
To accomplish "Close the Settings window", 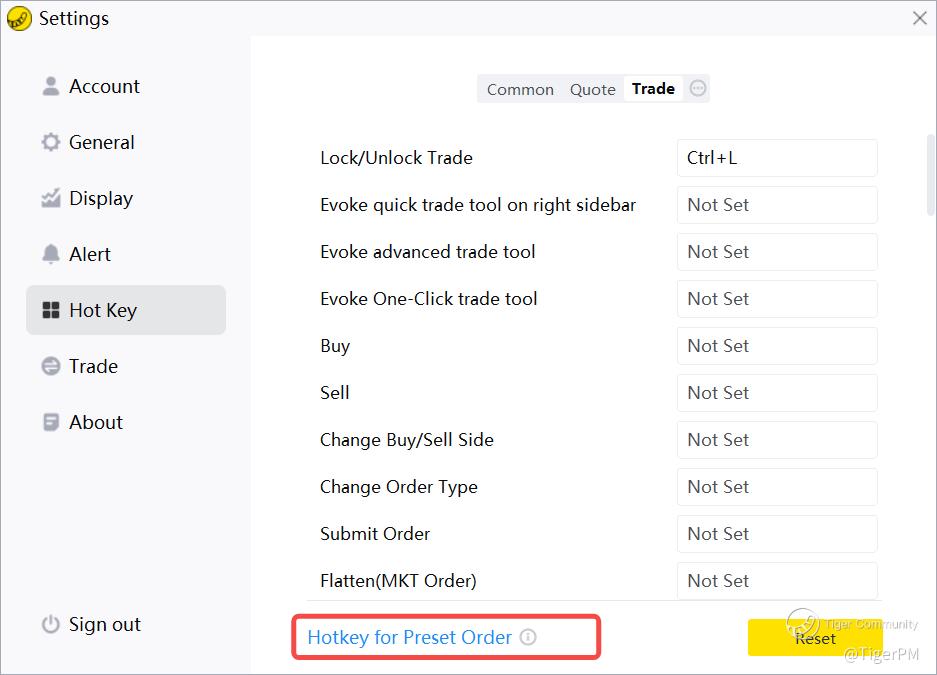I will [x=920, y=18].
